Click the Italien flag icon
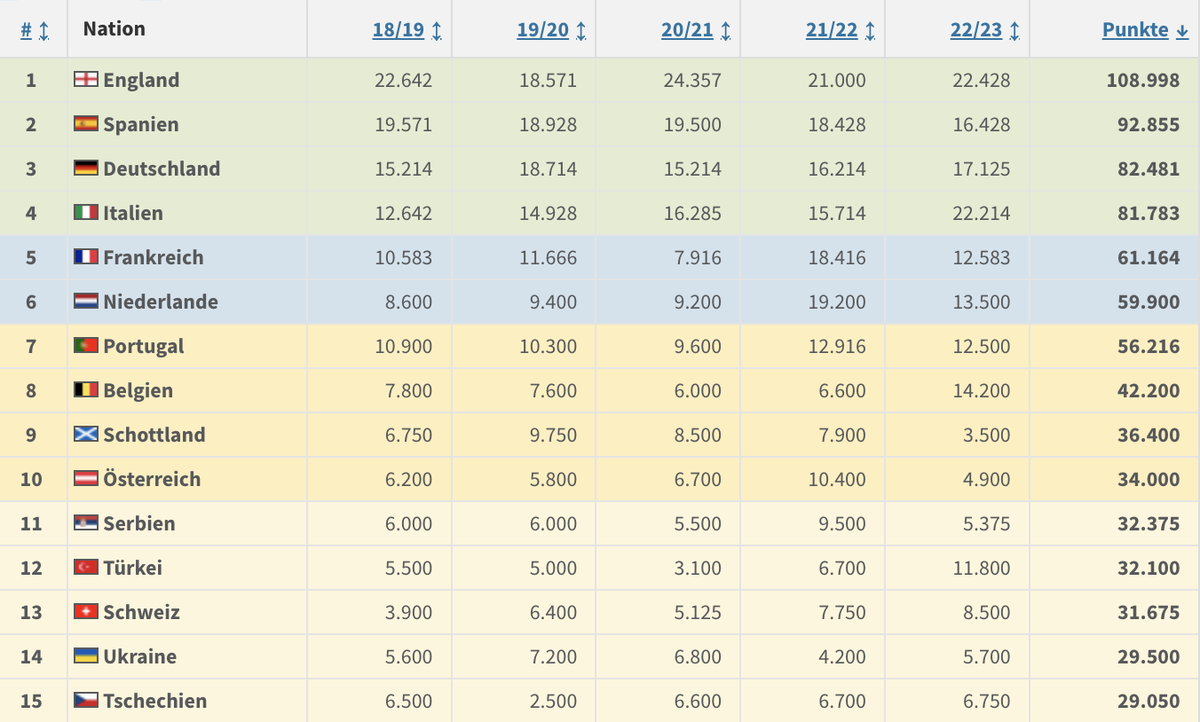The width and height of the screenshot is (1200, 722). [x=86, y=212]
